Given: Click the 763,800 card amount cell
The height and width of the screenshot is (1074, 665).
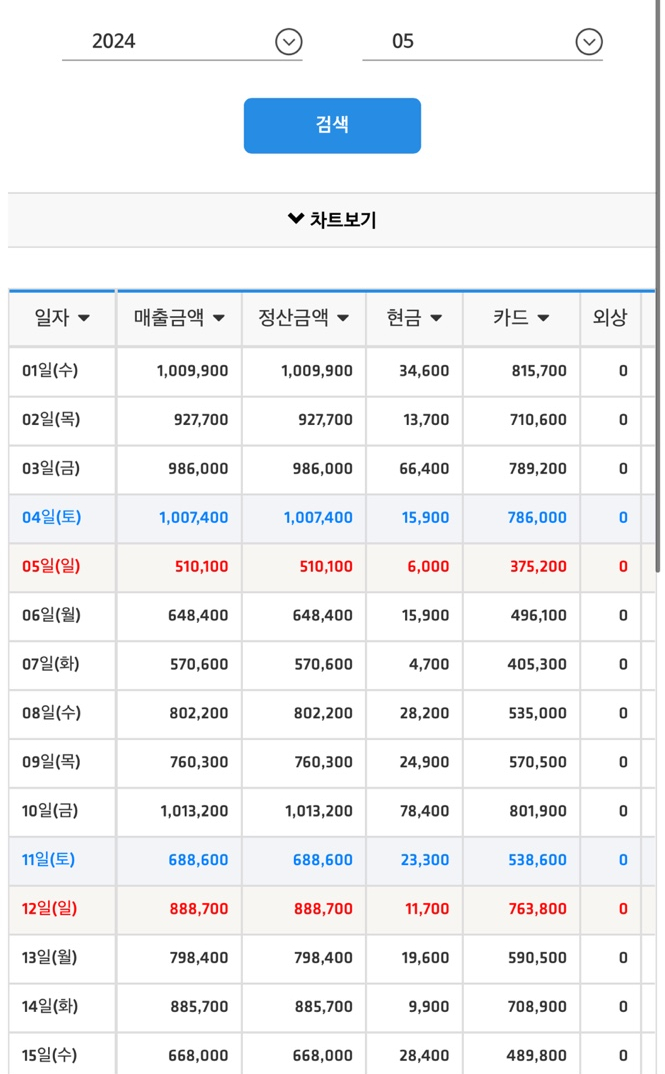Looking at the screenshot, I should tap(538, 909).
